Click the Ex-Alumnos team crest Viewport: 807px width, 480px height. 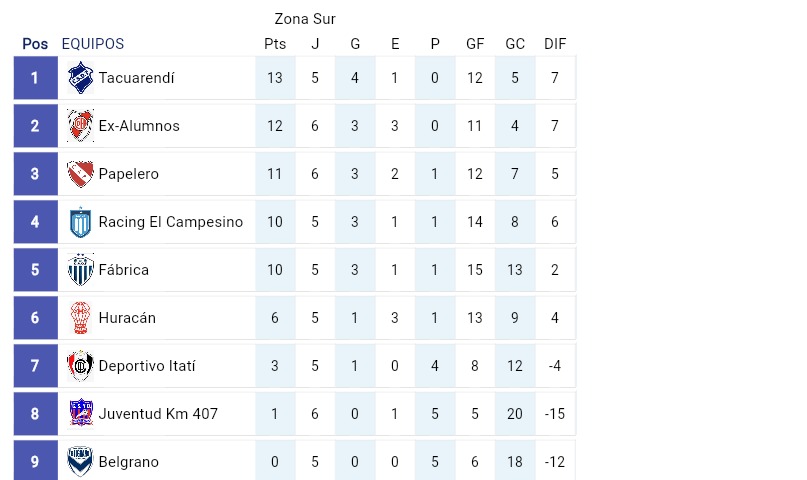(x=80, y=126)
